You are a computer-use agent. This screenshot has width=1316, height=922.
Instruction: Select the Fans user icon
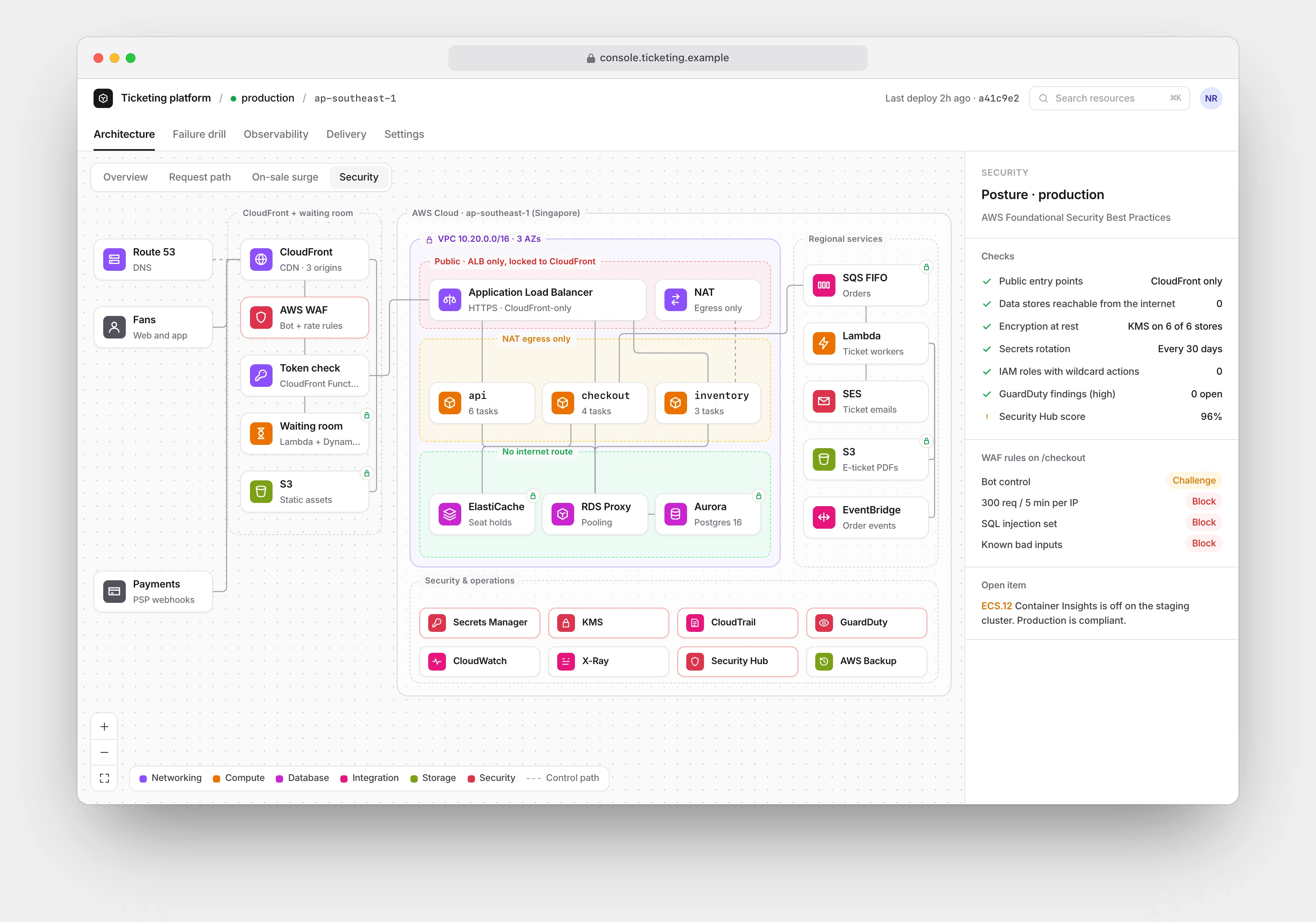click(x=114, y=327)
